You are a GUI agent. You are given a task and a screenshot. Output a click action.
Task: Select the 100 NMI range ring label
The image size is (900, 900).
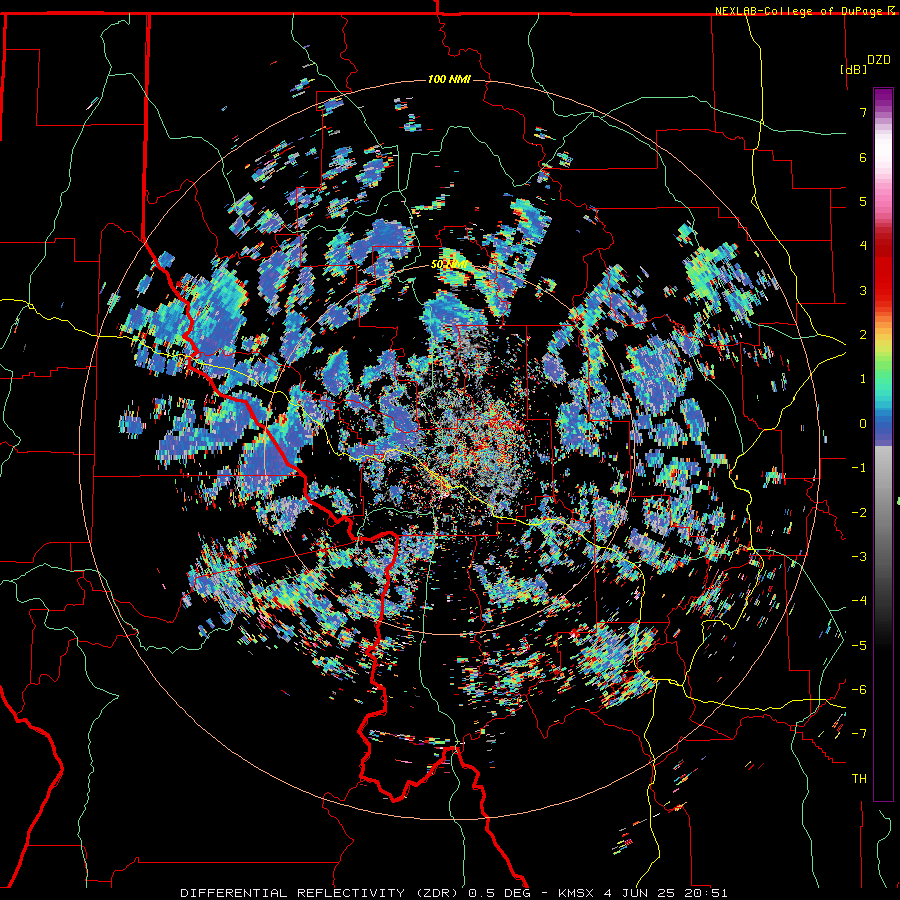coord(449,79)
